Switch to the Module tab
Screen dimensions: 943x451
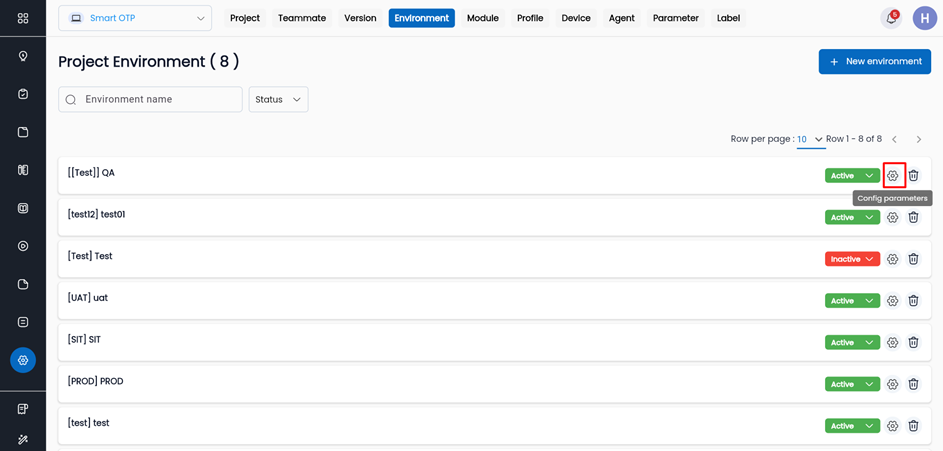coord(482,18)
